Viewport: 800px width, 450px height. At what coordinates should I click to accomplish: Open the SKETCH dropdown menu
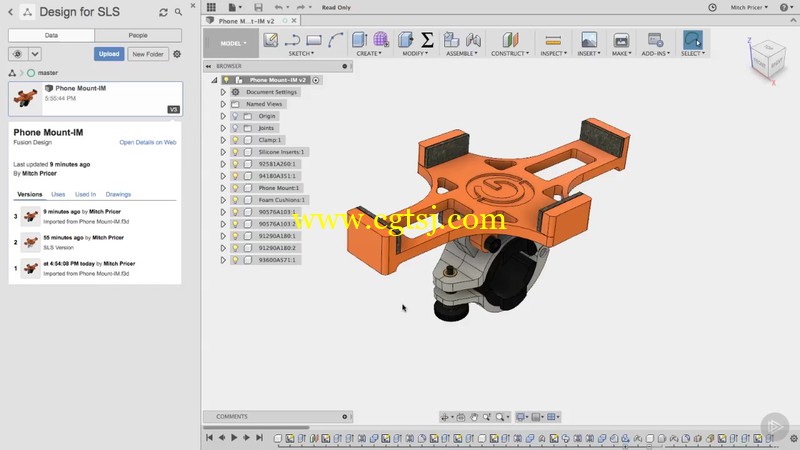pyautogui.click(x=301, y=53)
